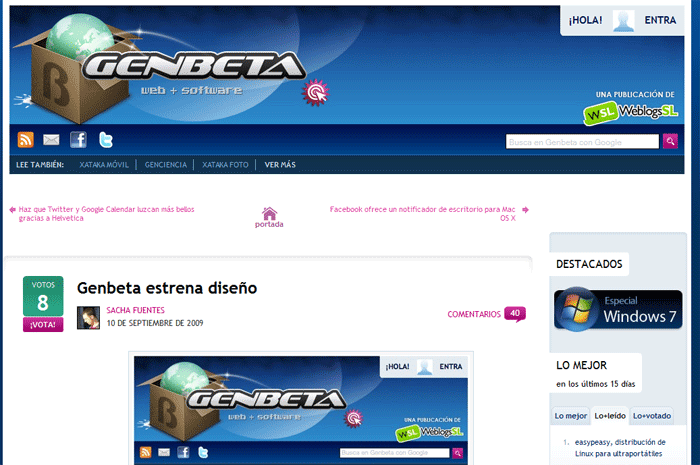700x465 pixels.
Task: Click the user avatar icon beside ENTRA
Action: (x=624, y=21)
